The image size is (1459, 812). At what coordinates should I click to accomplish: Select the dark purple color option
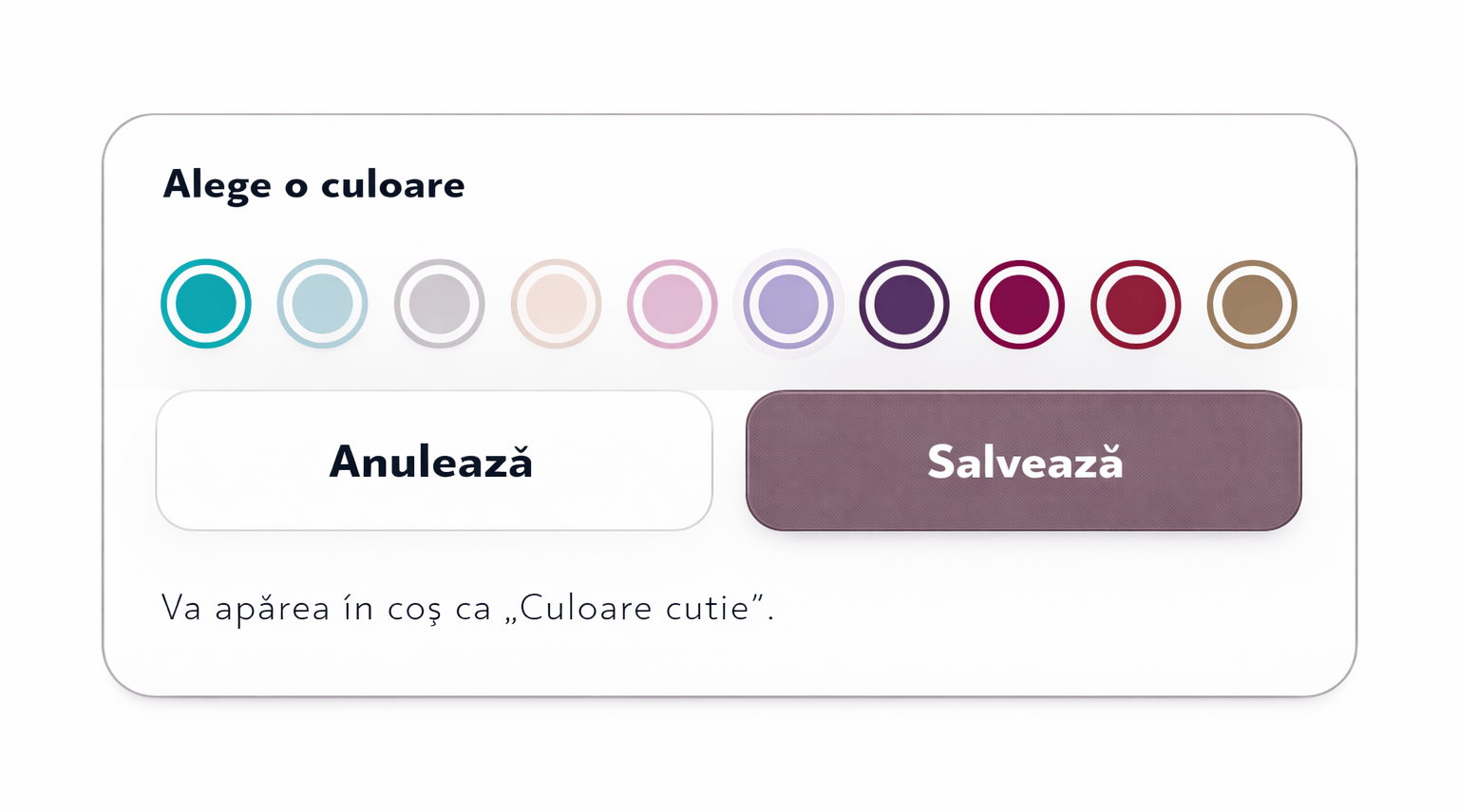point(904,304)
